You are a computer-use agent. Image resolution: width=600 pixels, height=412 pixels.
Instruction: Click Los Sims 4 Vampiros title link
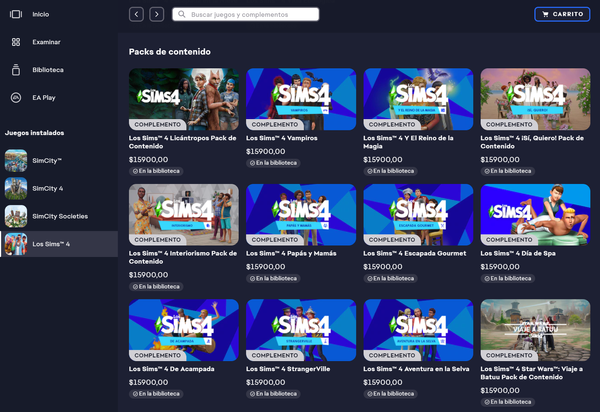282,138
